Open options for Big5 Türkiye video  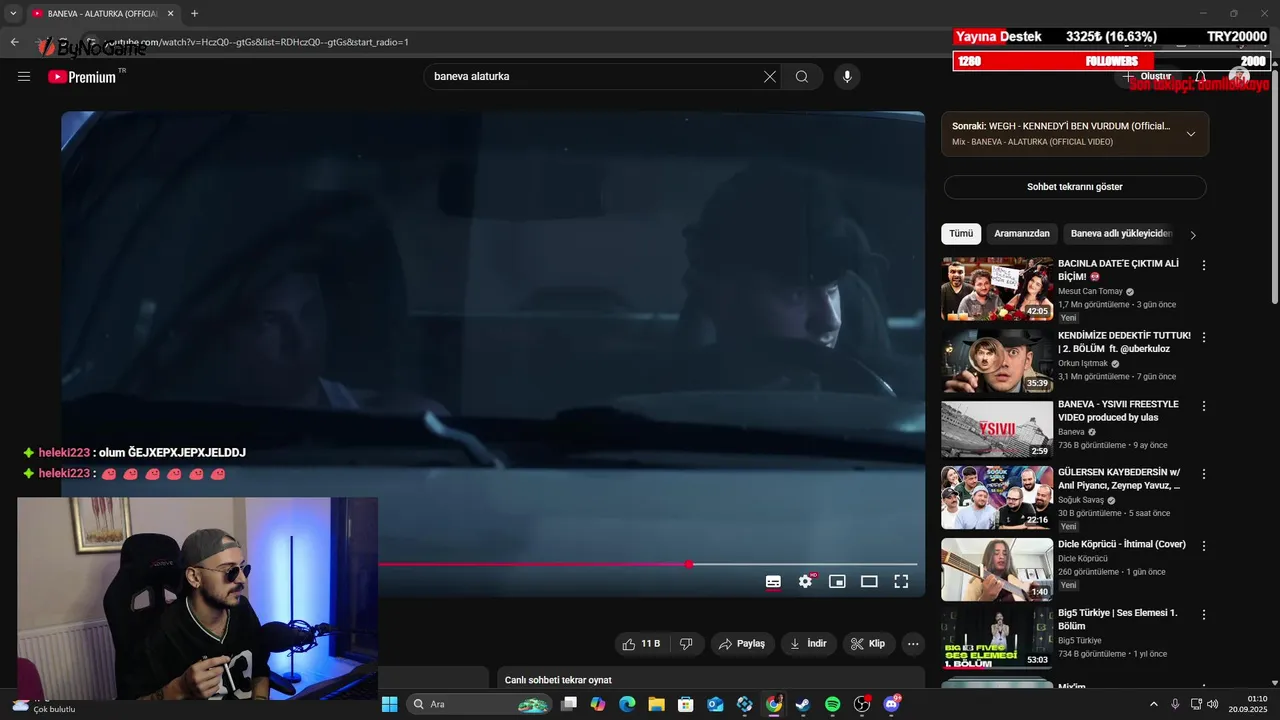[1204, 615]
